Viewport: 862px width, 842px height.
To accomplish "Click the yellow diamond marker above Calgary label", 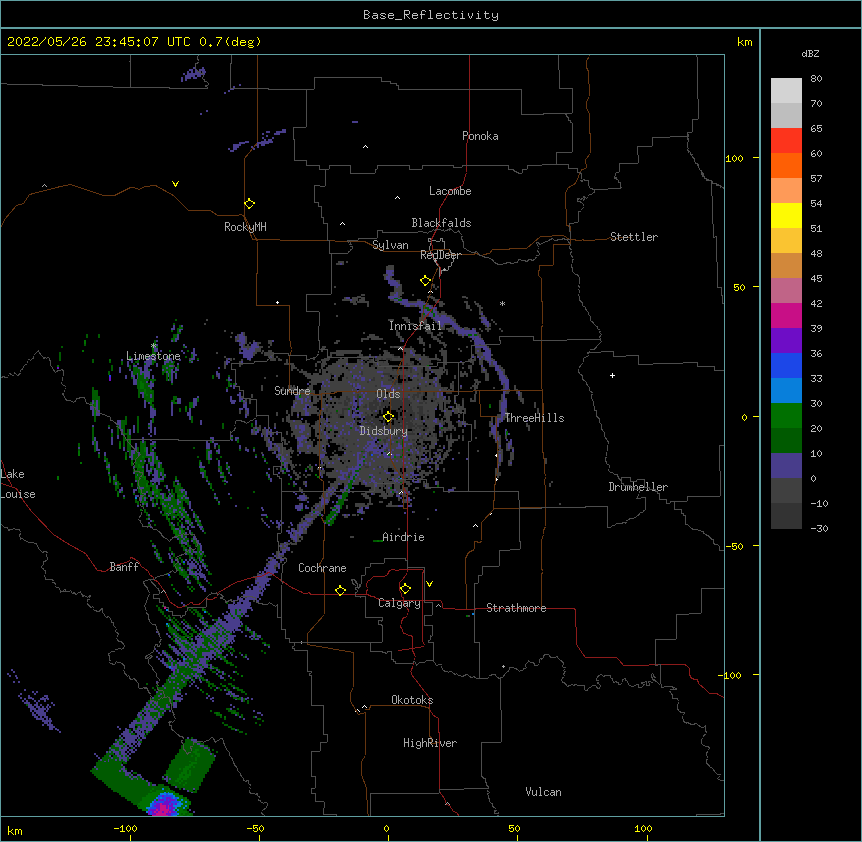I will pyautogui.click(x=405, y=589).
